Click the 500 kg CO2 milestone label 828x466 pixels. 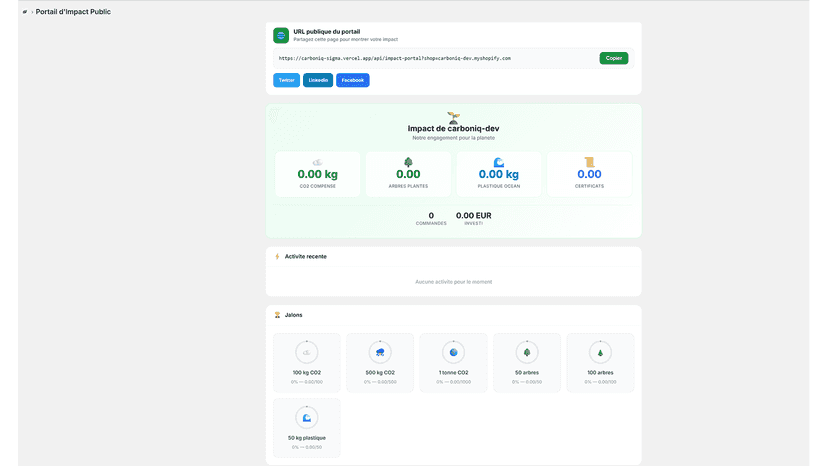[x=380, y=372]
